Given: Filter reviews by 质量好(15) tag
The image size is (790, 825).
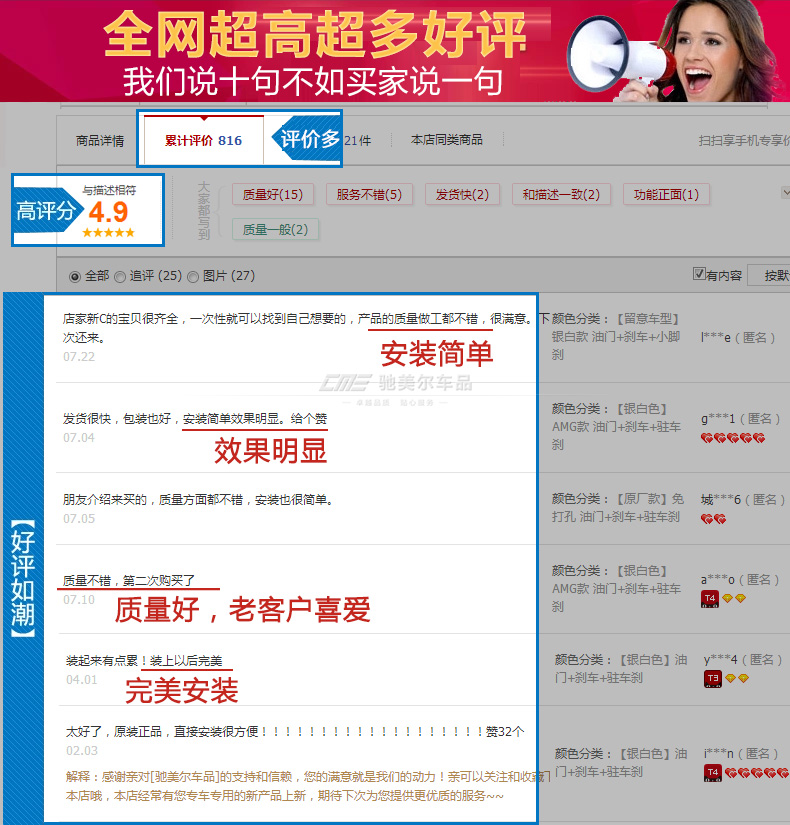Looking at the screenshot, I should (x=272, y=195).
